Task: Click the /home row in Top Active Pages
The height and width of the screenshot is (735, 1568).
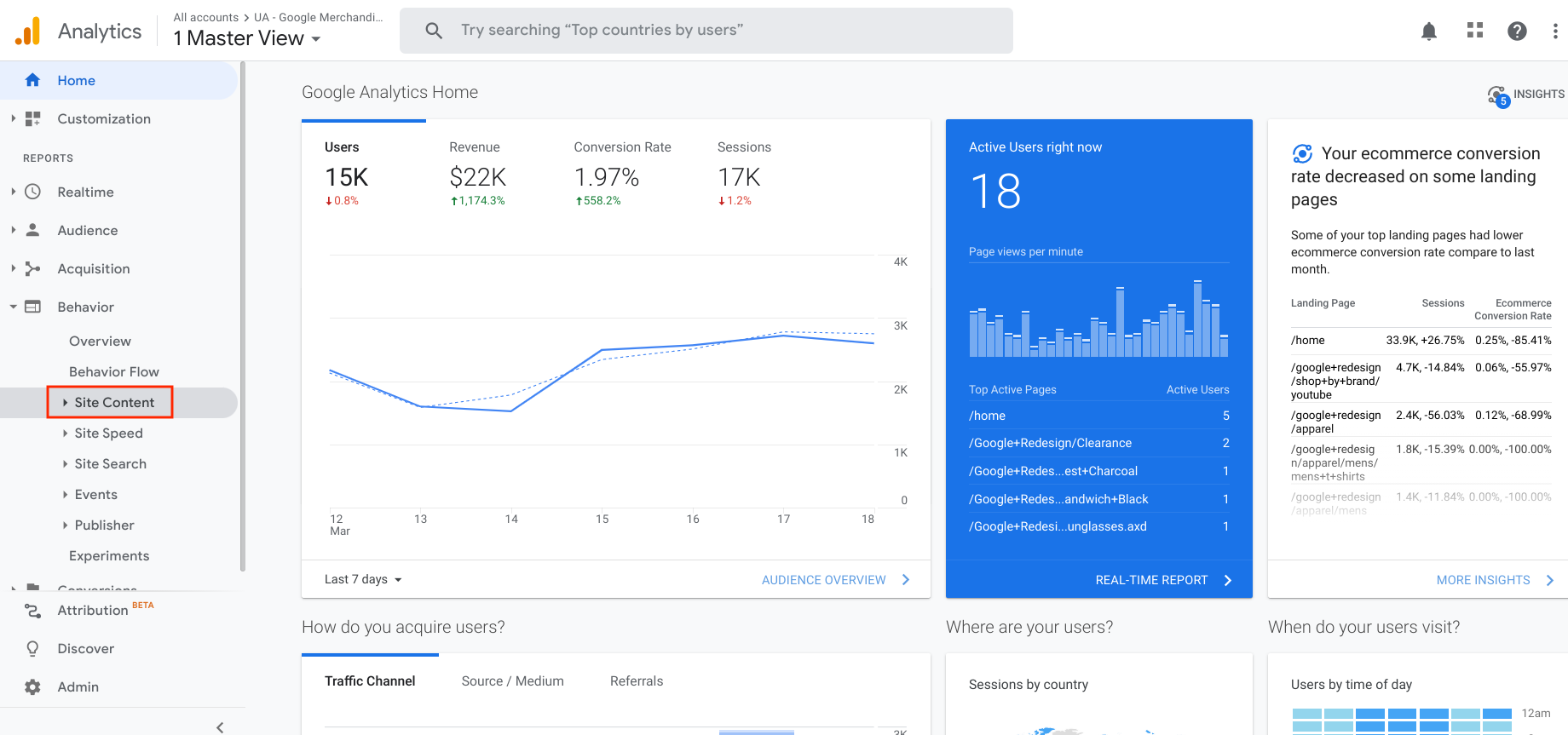Action: [x=1099, y=416]
